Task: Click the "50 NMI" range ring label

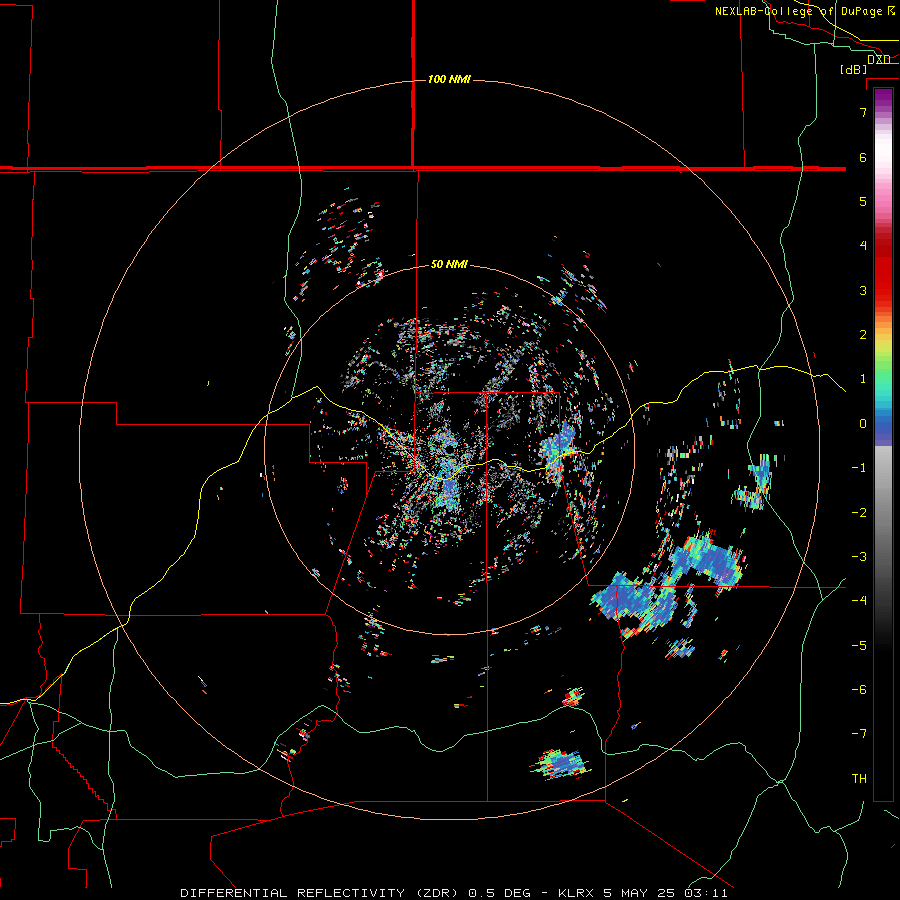Action: coord(449,265)
